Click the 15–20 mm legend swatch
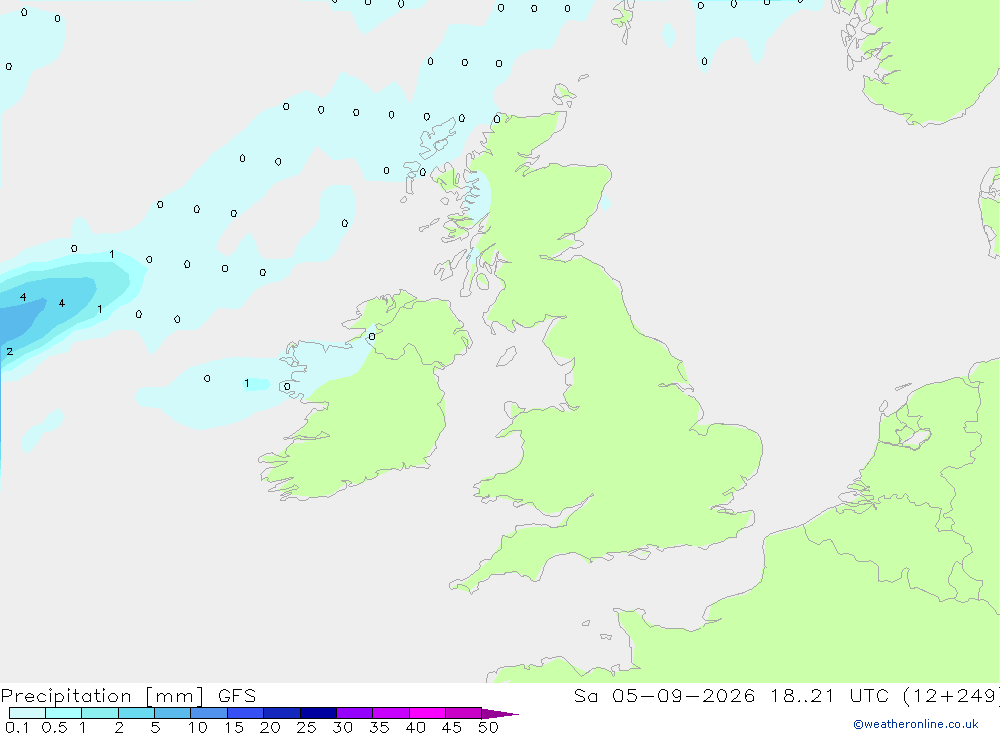Image resolution: width=1000 pixels, height=733 pixels. point(246,713)
